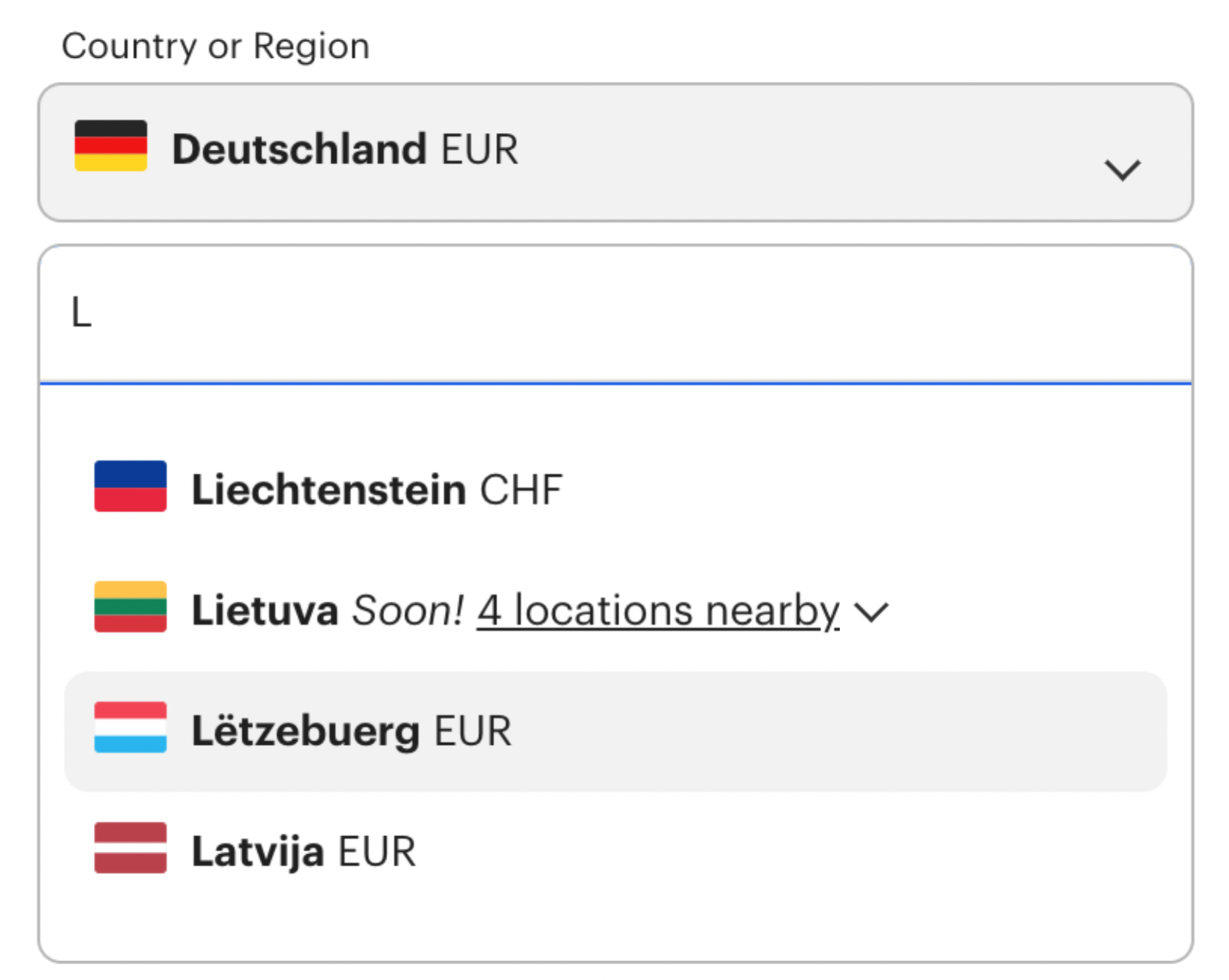Click the German flag in the selector
This screenshot has width=1229, height=980.
[111, 146]
